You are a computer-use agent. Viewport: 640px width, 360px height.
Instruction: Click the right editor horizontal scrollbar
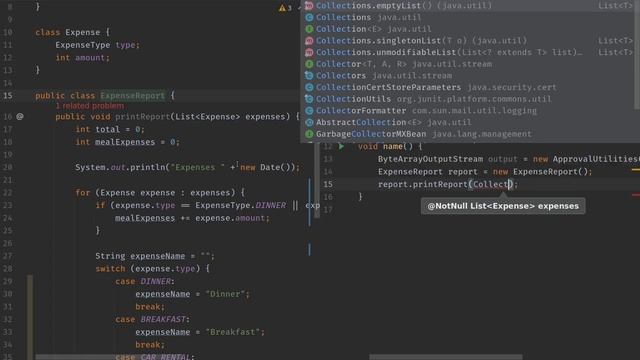446,357
